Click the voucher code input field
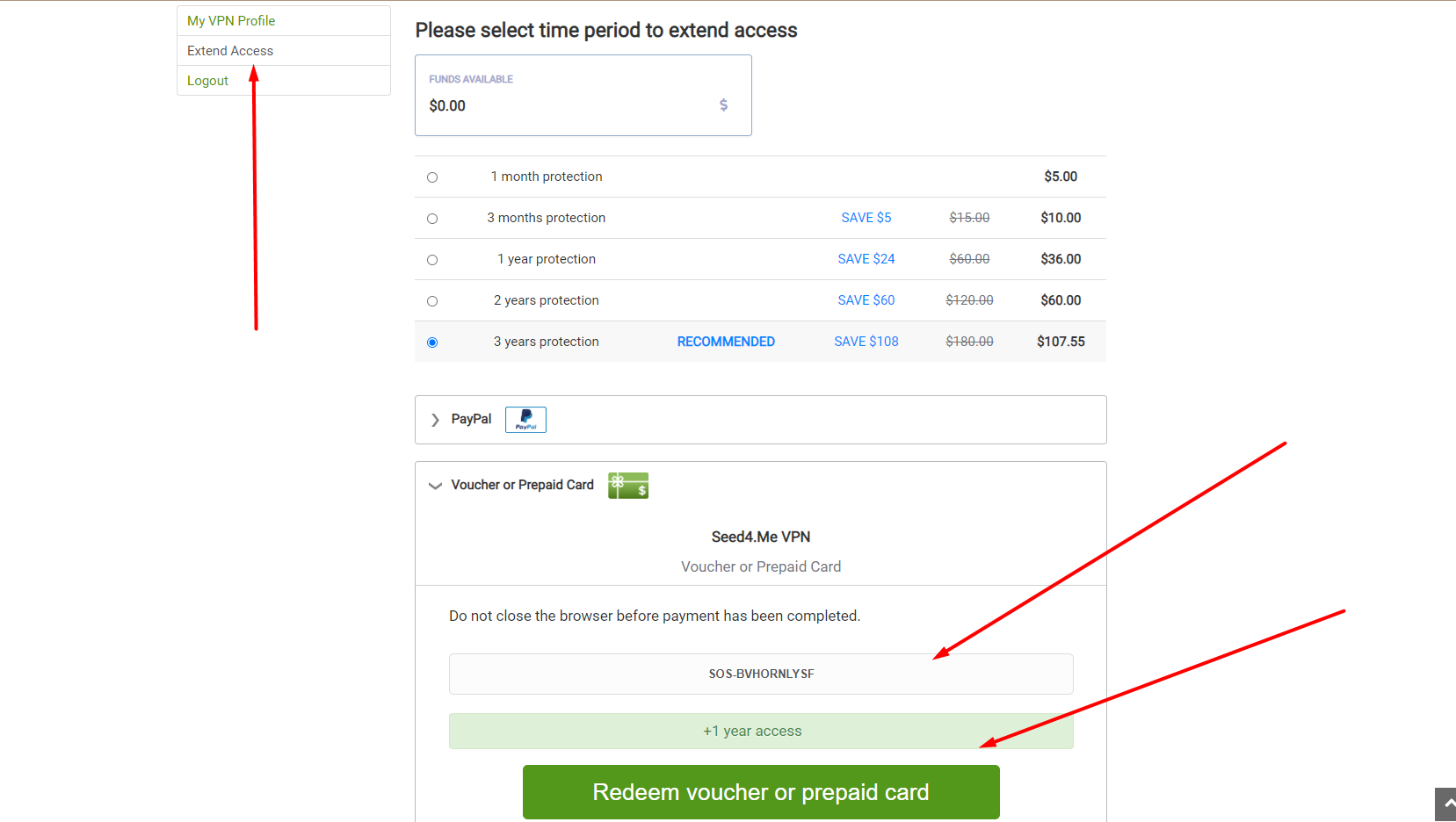This screenshot has width=1456, height=822. 761,674
